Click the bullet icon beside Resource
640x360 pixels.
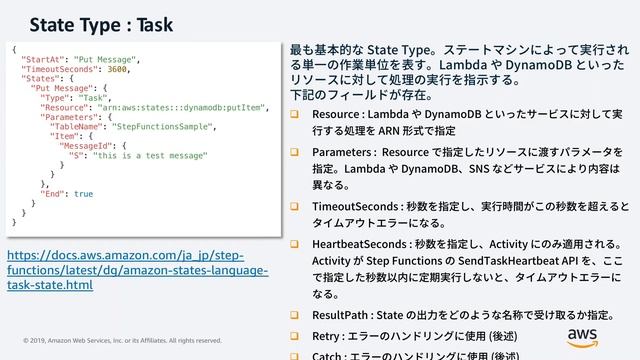tap(294, 114)
